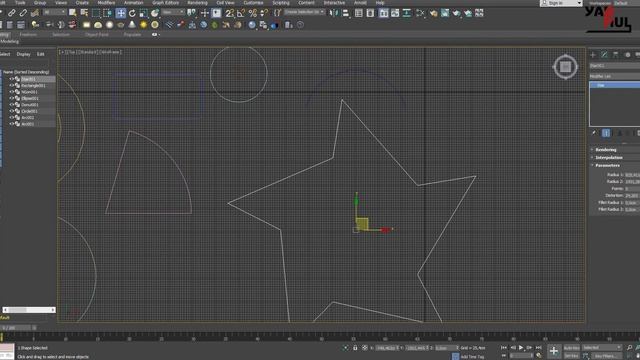640x360 pixels.
Task: Click the white sphere primitive icon
Action: click(x=109, y=25)
